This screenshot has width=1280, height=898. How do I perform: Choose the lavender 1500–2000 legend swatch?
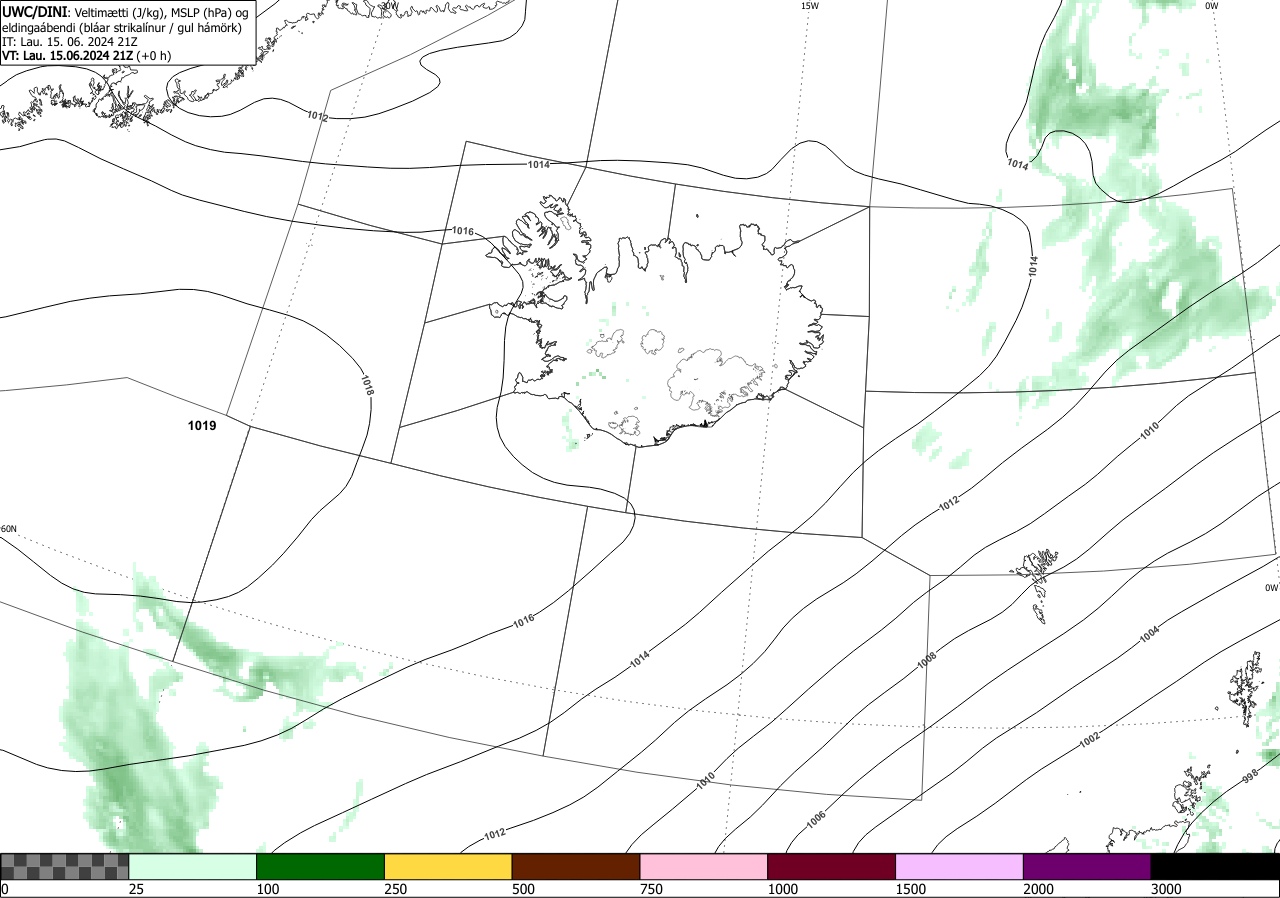[x=960, y=866]
